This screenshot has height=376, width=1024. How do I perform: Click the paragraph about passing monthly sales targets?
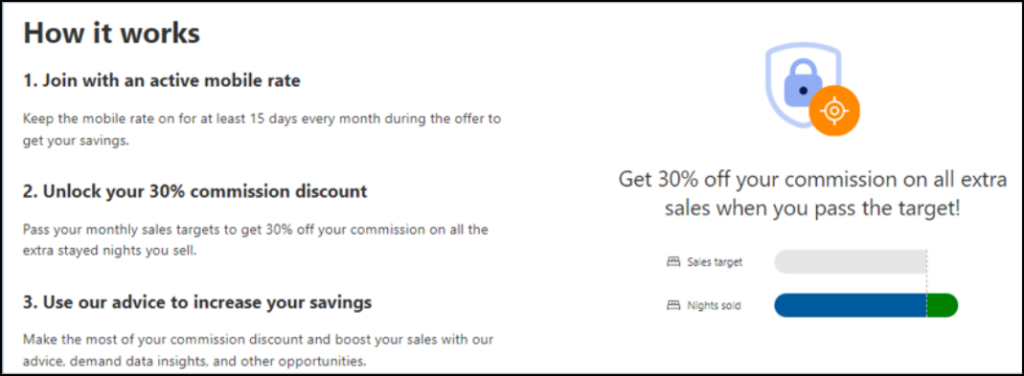(x=256, y=240)
